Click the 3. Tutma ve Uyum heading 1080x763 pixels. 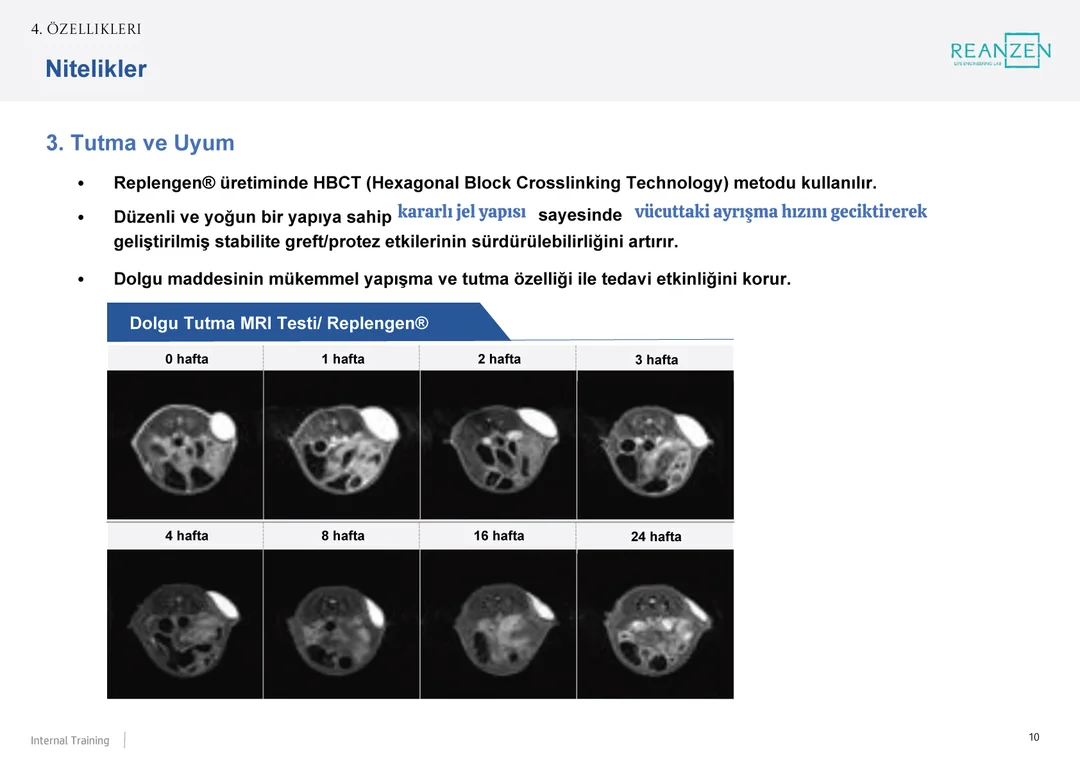coord(140,143)
